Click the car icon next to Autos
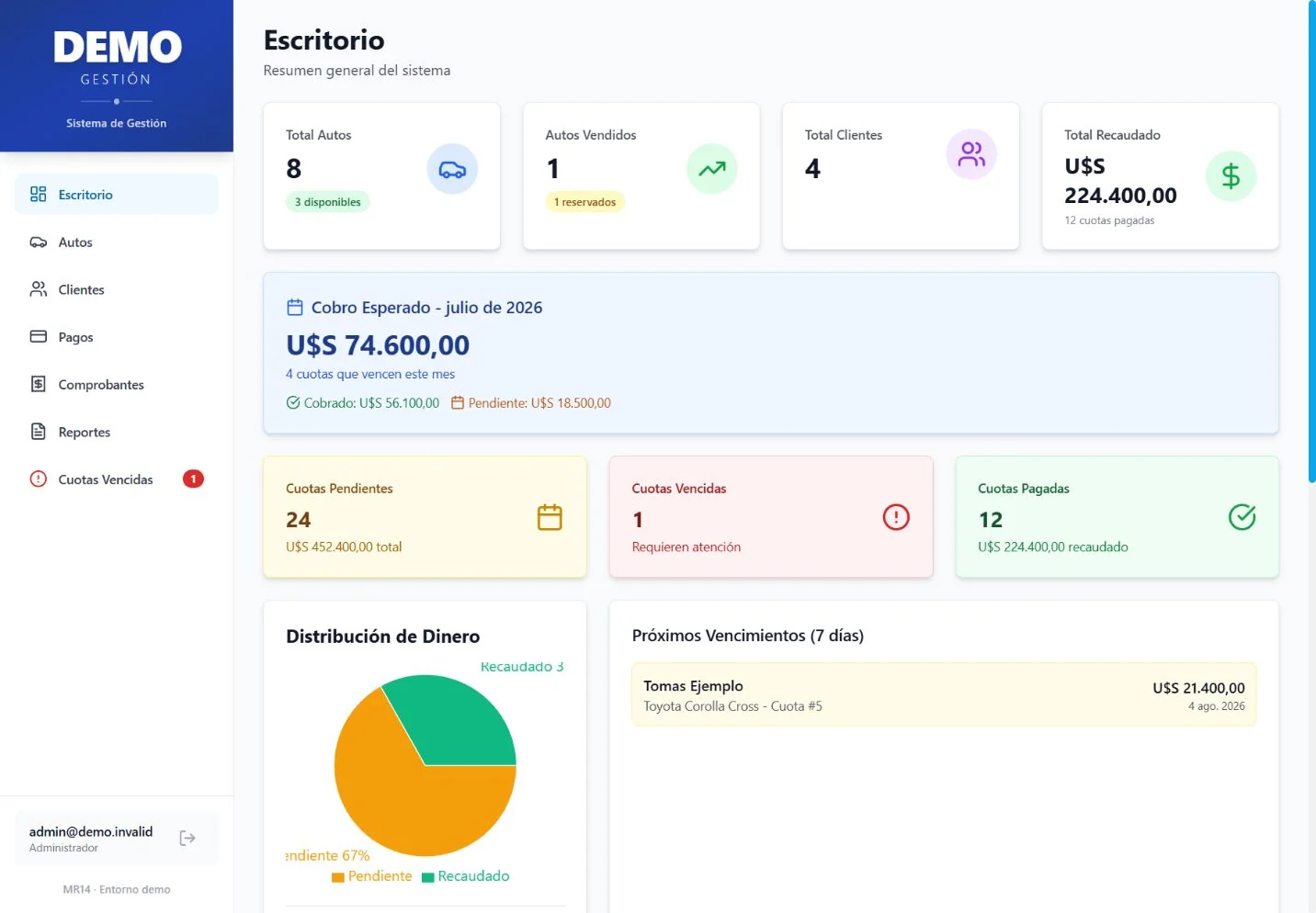Image resolution: width=1316 pixels, height=913 pixels. coord(38,242)
